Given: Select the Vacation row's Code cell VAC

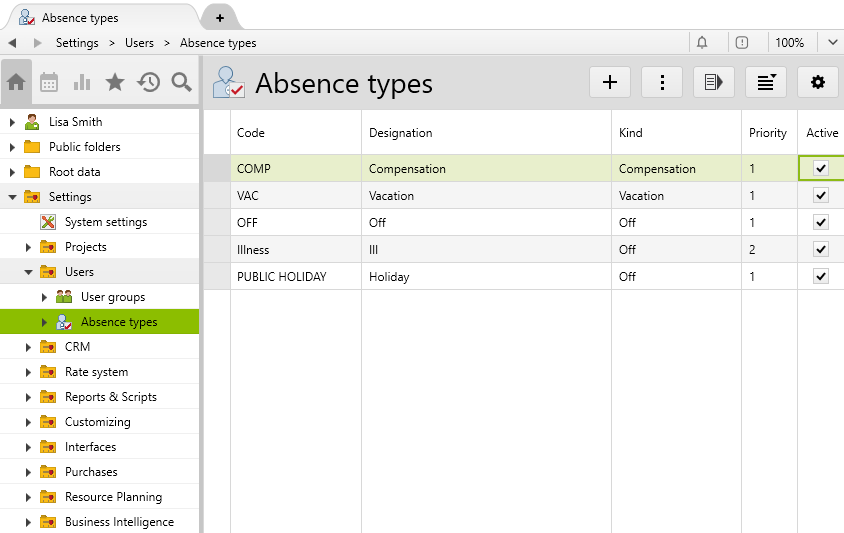Looking at the screenshot, I should pos(248,196).
